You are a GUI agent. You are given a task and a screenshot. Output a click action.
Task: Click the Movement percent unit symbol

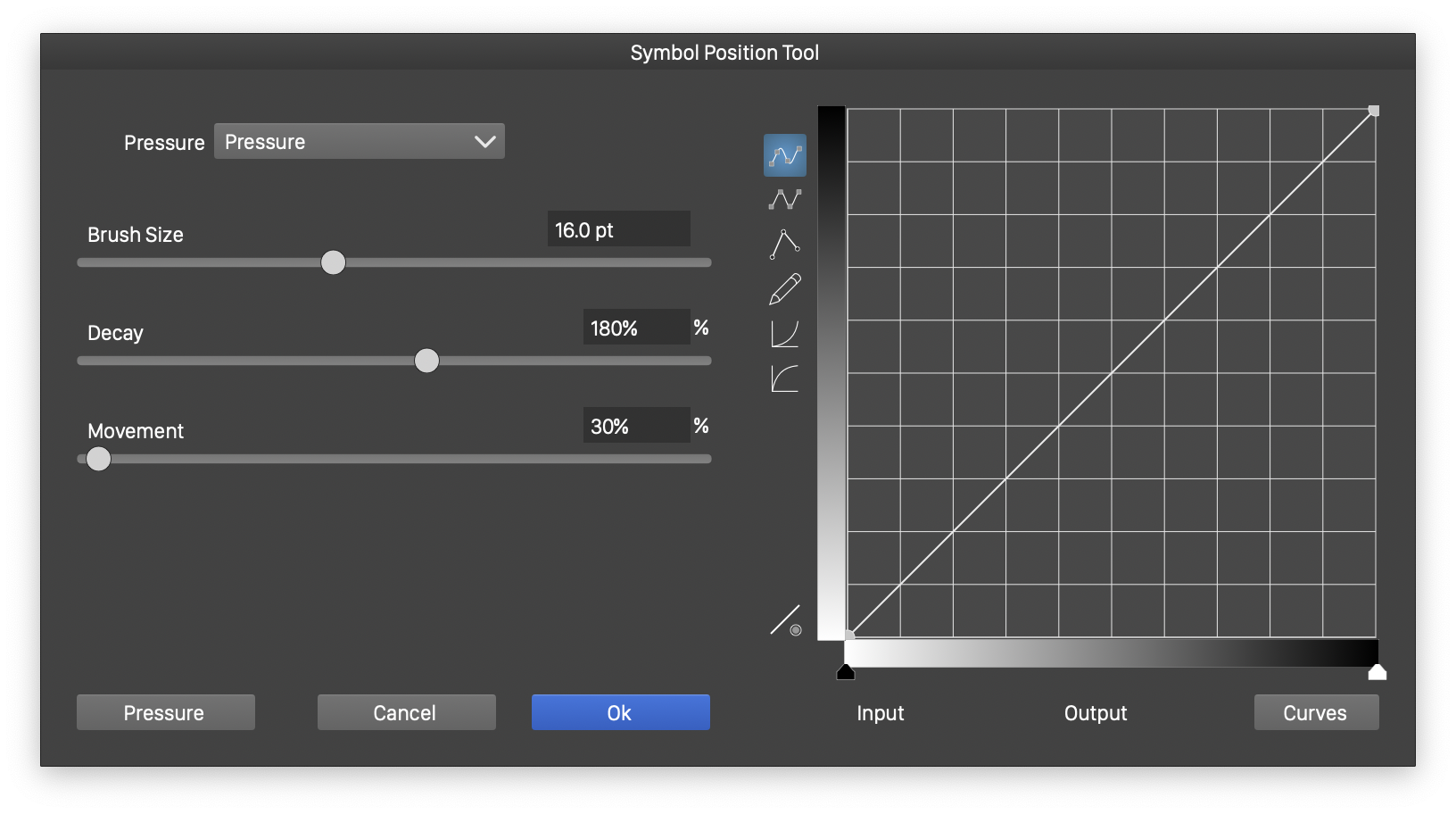pyautogui.click(x=701, y=426)
